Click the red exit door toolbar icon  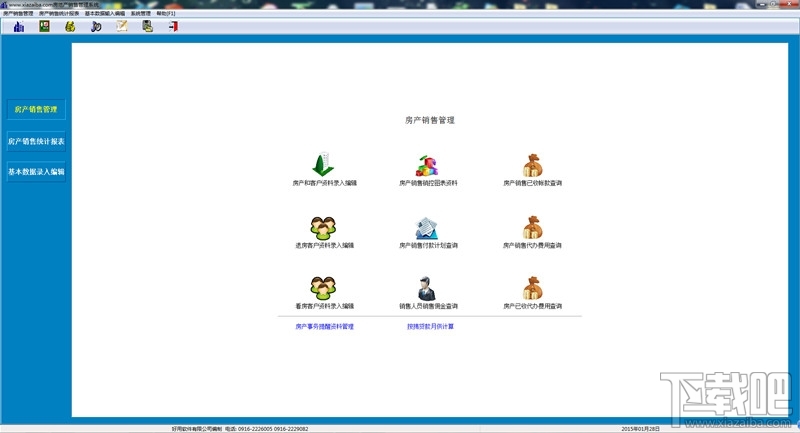click(x=173, y=27)
